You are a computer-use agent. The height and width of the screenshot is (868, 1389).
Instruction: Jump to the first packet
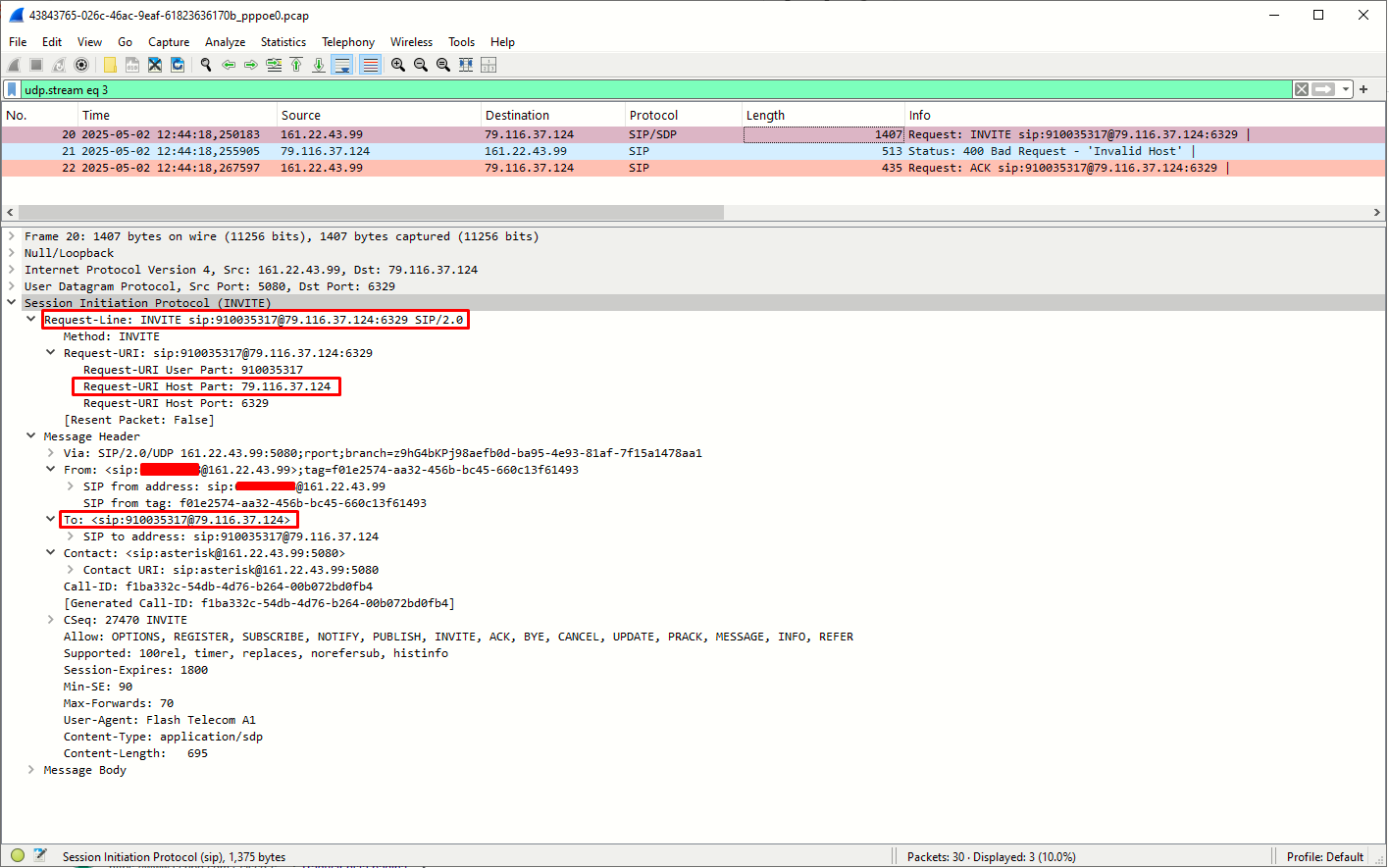296,65
